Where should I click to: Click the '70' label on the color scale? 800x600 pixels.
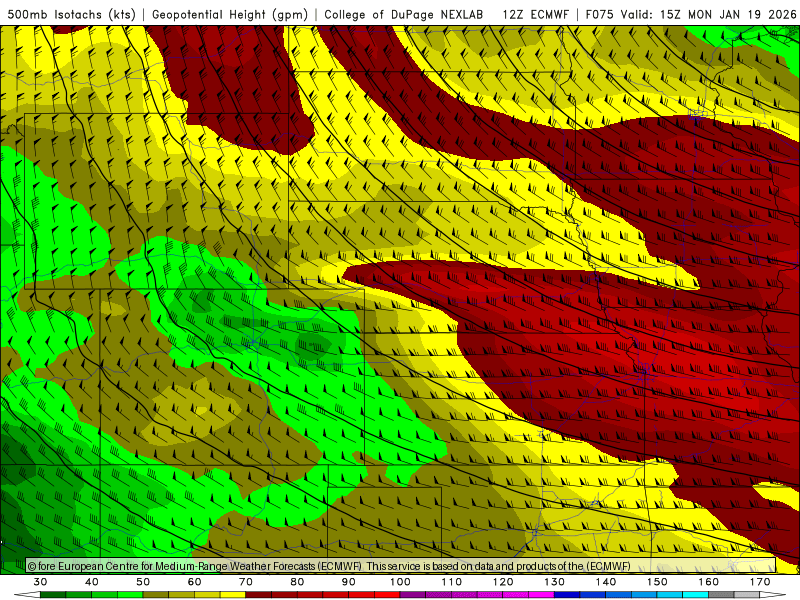click(246, 582)
